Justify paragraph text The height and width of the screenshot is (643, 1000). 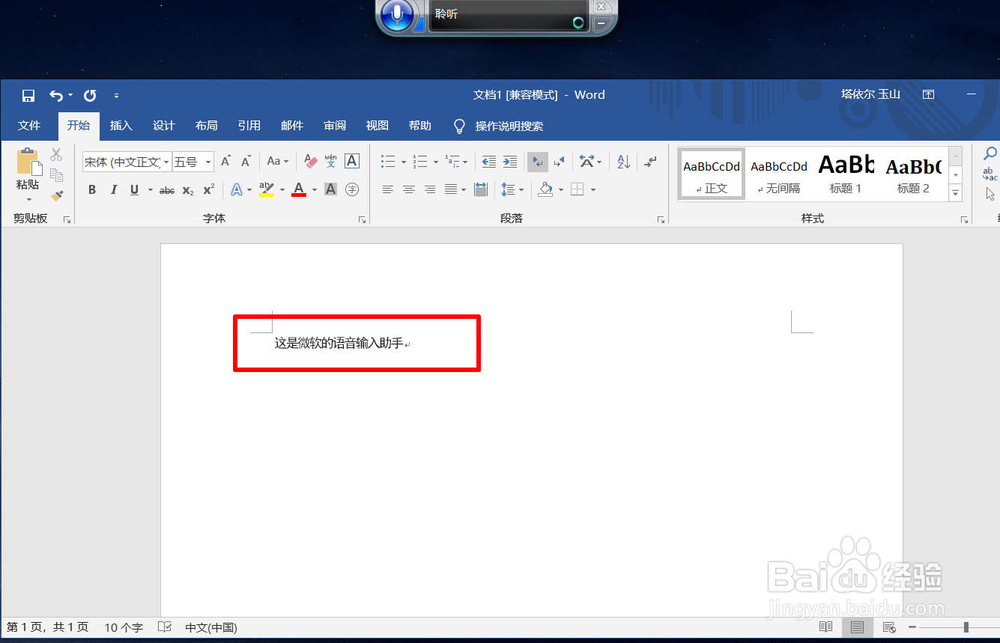(451, 189)
